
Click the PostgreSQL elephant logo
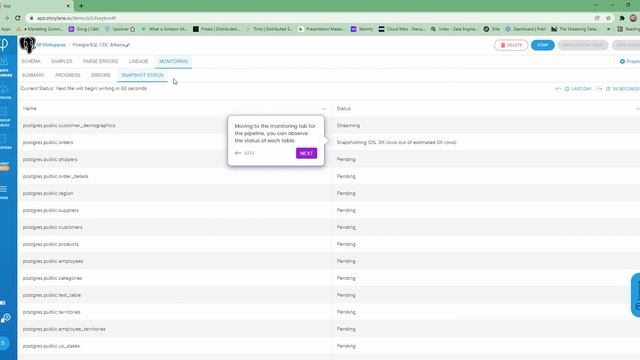(x=27, y=44)
